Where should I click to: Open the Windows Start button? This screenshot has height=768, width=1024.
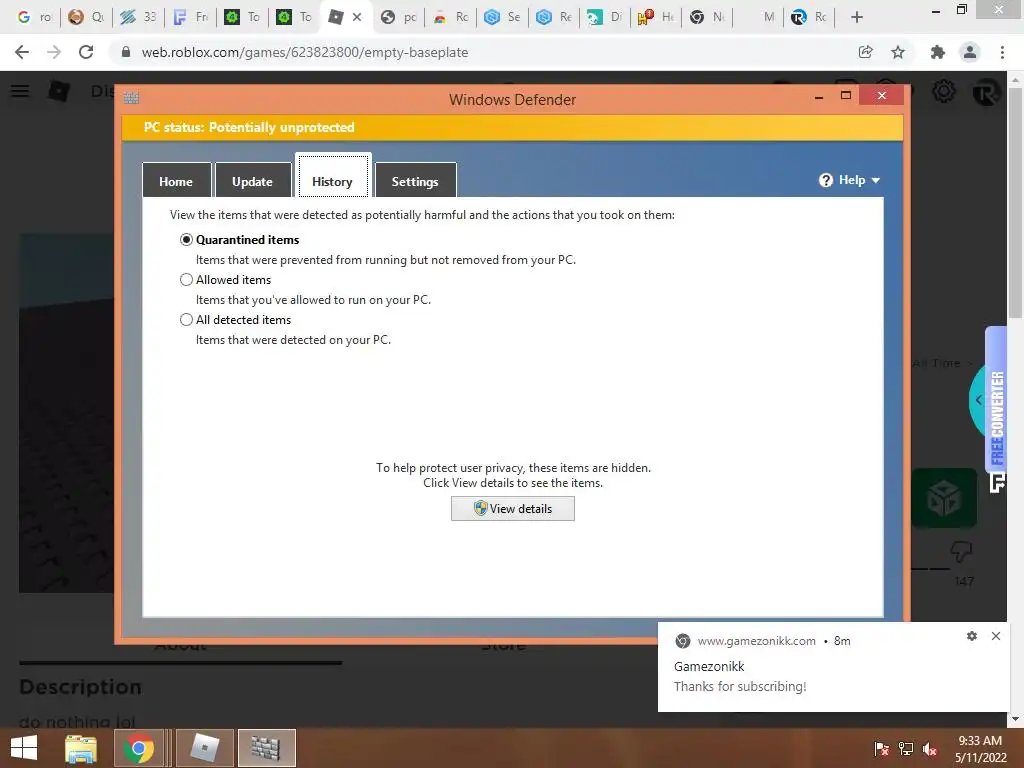(24, 748)
